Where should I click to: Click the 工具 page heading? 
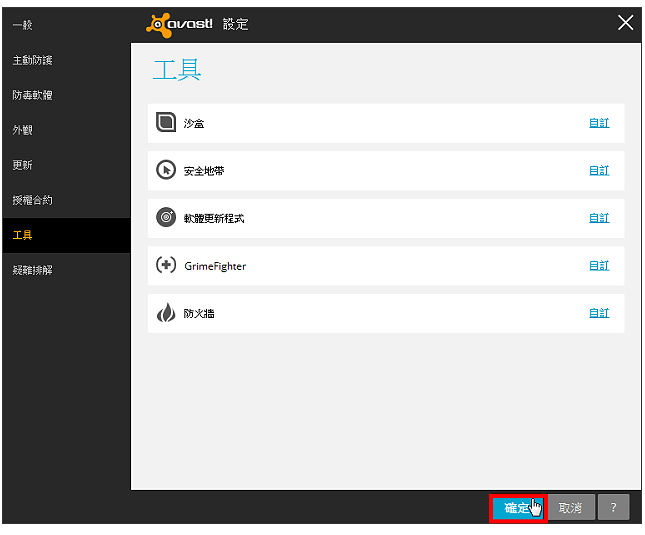(177, 69)
